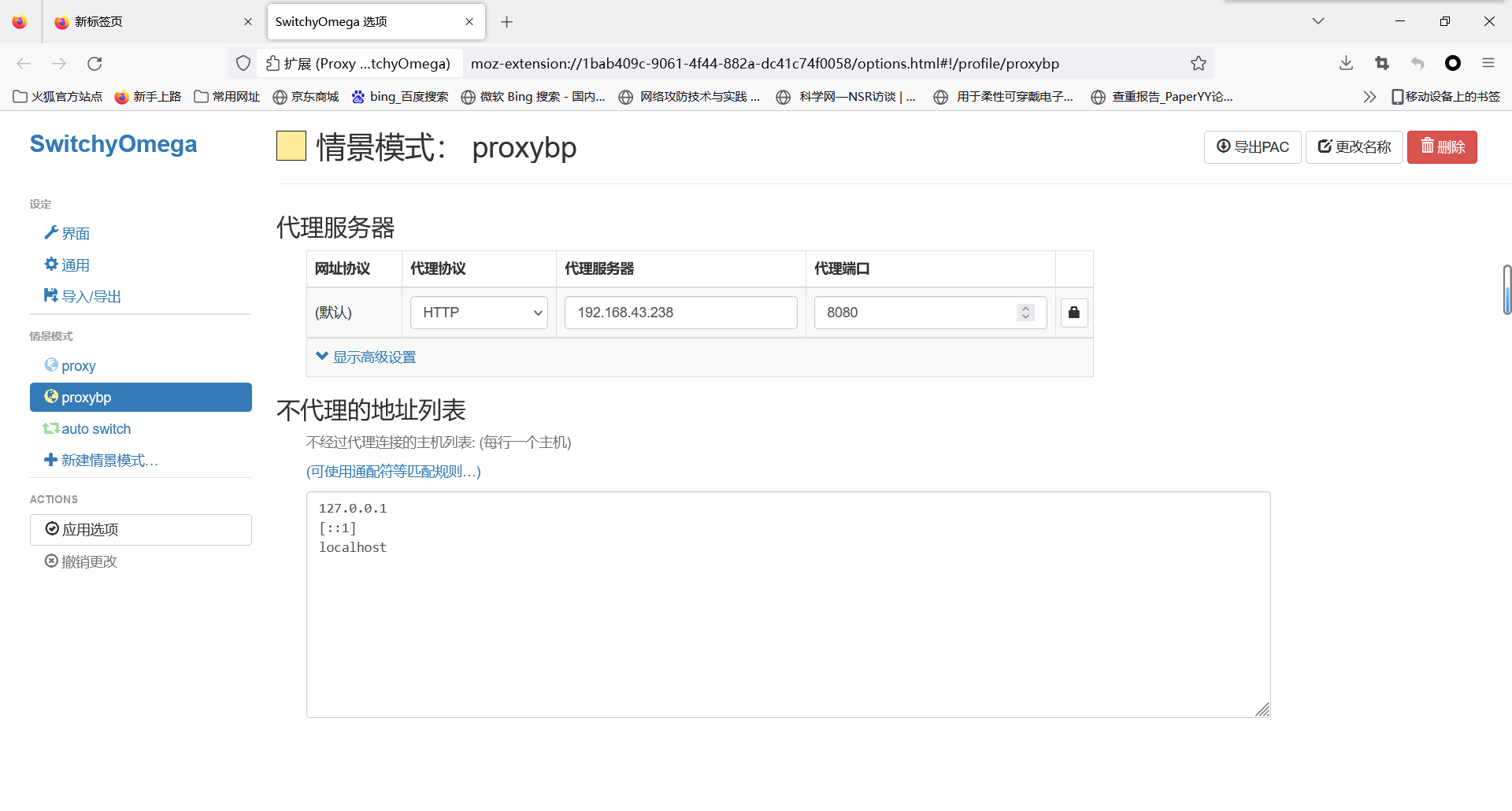Viewport: 1512px width, 811px height.
Task: Open 移动设备上的书签 folder
Action: pos(1446,97)
